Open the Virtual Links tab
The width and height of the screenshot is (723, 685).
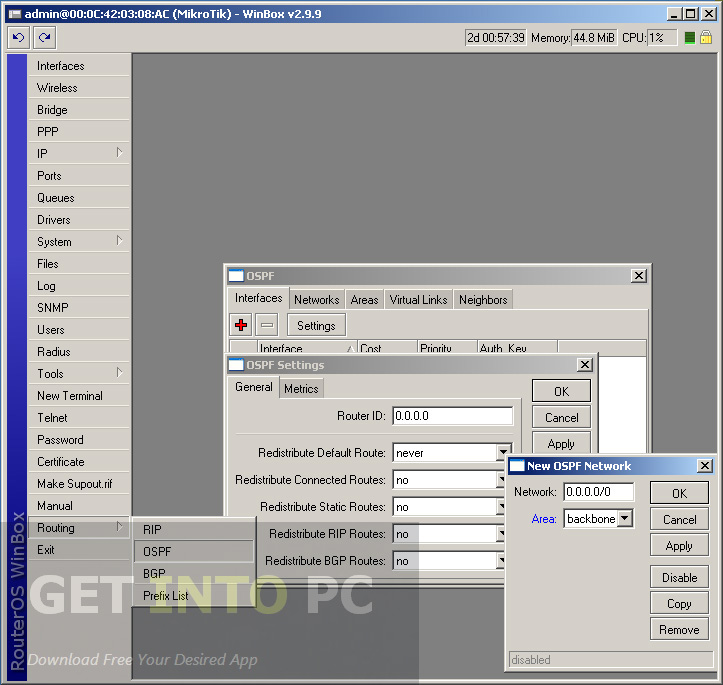pos(418,300)
